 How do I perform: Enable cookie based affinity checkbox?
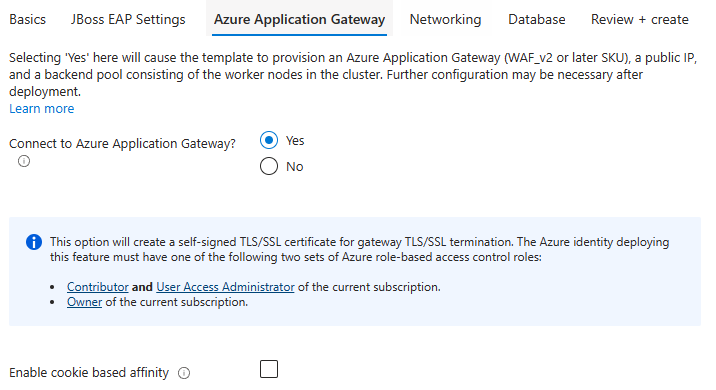point(269,369)
